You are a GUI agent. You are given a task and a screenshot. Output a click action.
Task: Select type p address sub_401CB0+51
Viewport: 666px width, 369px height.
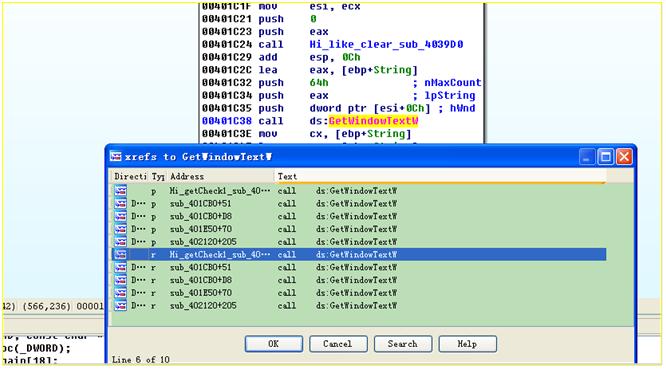pos(200,203)
